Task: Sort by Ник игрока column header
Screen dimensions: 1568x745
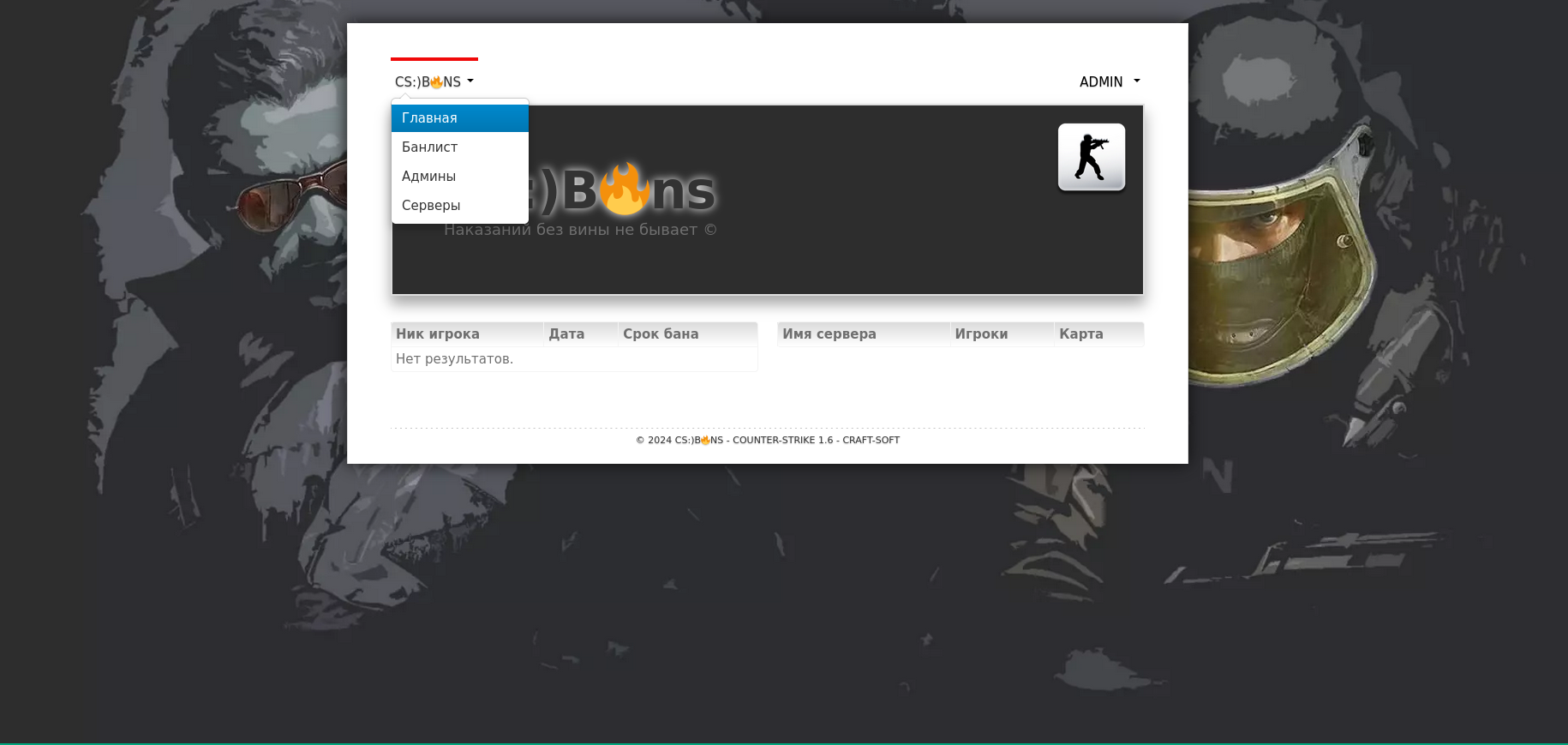Action: tap(467, 334)
